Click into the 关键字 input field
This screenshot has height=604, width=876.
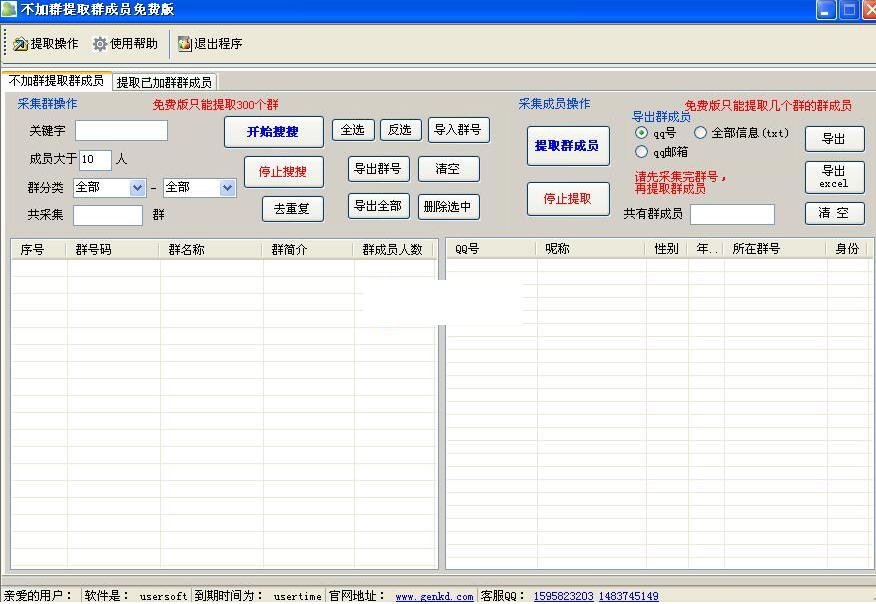tap(121, 131)
